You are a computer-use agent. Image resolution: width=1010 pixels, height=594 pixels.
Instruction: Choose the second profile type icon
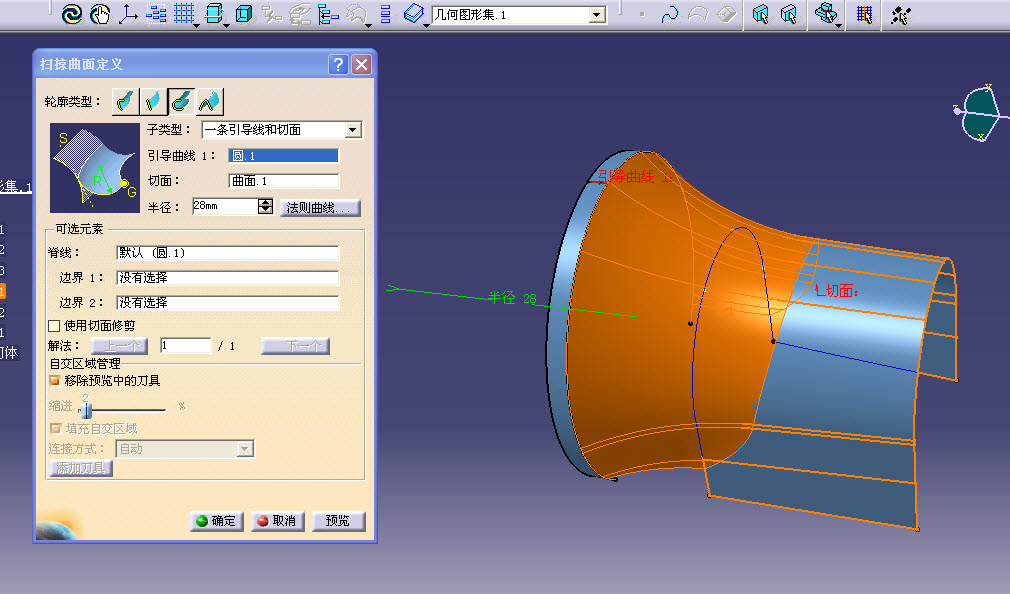click(x=153, y=102)
